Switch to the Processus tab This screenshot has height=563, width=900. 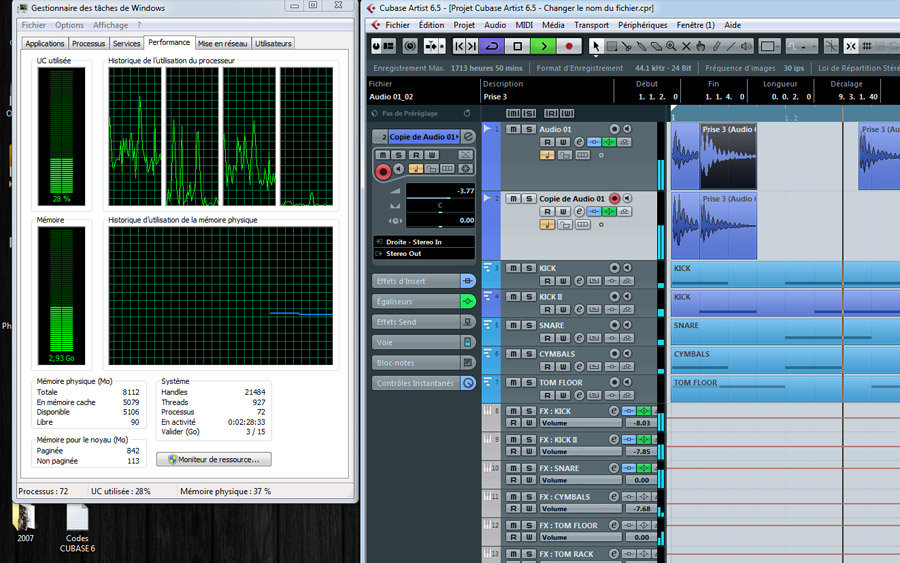tap(88, 44)
